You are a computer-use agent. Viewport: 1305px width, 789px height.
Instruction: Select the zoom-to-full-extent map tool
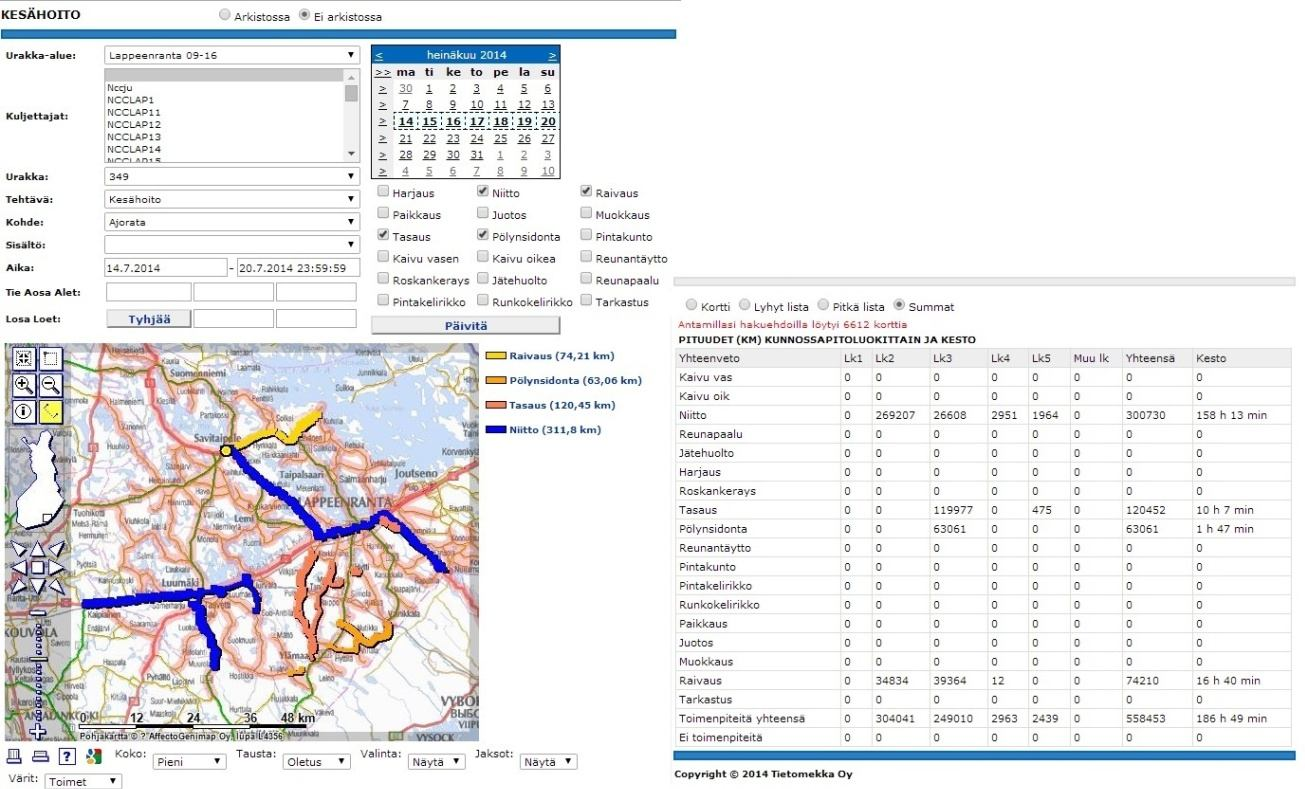click(24, 359)
